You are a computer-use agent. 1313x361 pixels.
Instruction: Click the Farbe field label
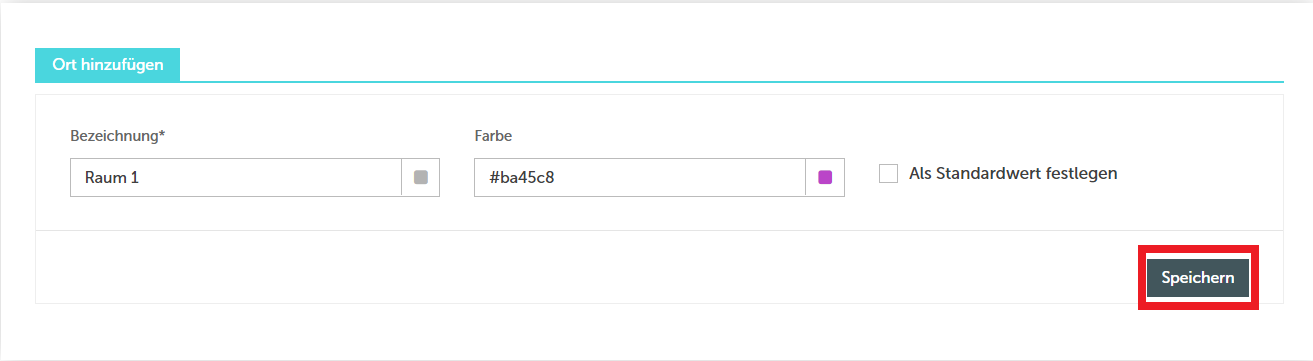[x=493, y=135]
